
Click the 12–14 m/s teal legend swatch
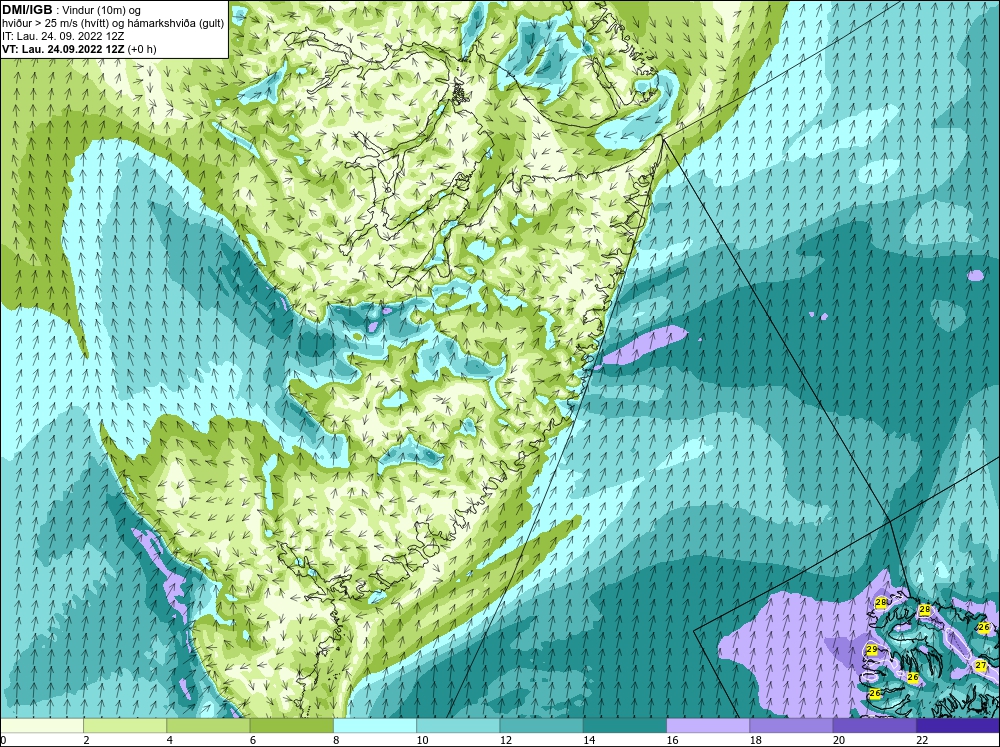point(541,726)
